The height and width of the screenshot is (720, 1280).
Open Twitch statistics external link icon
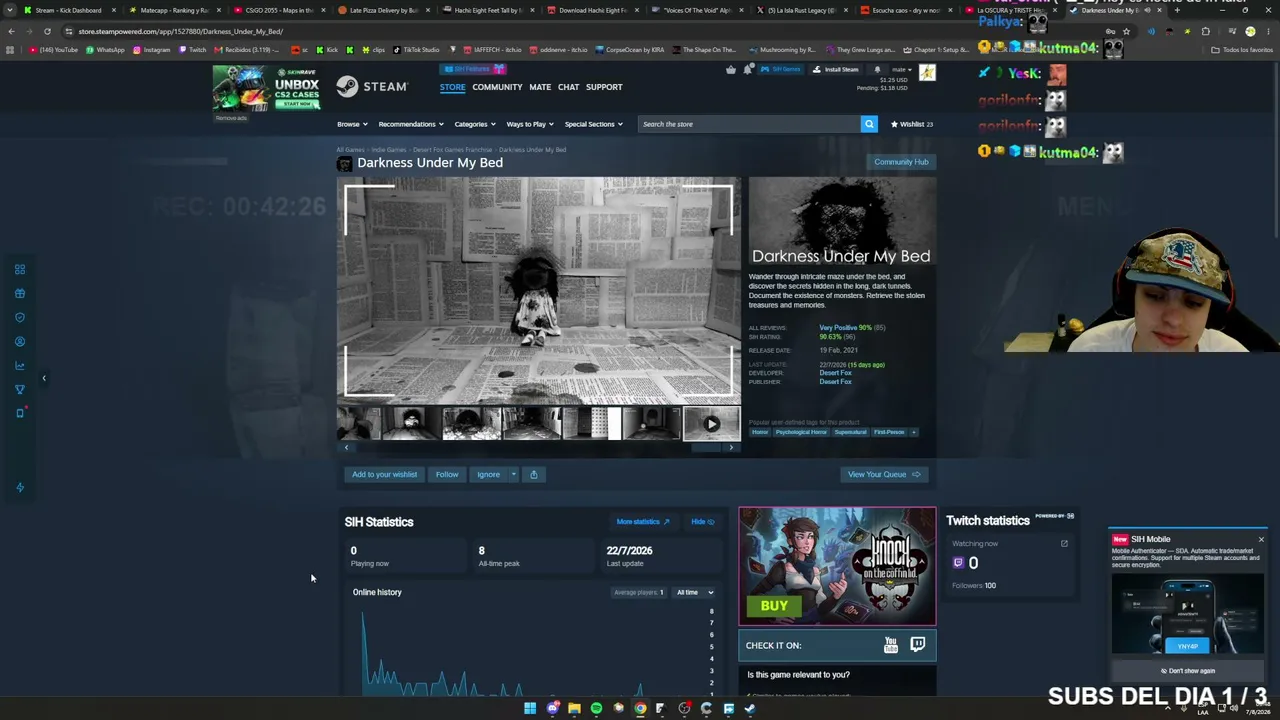(1064, 544)
